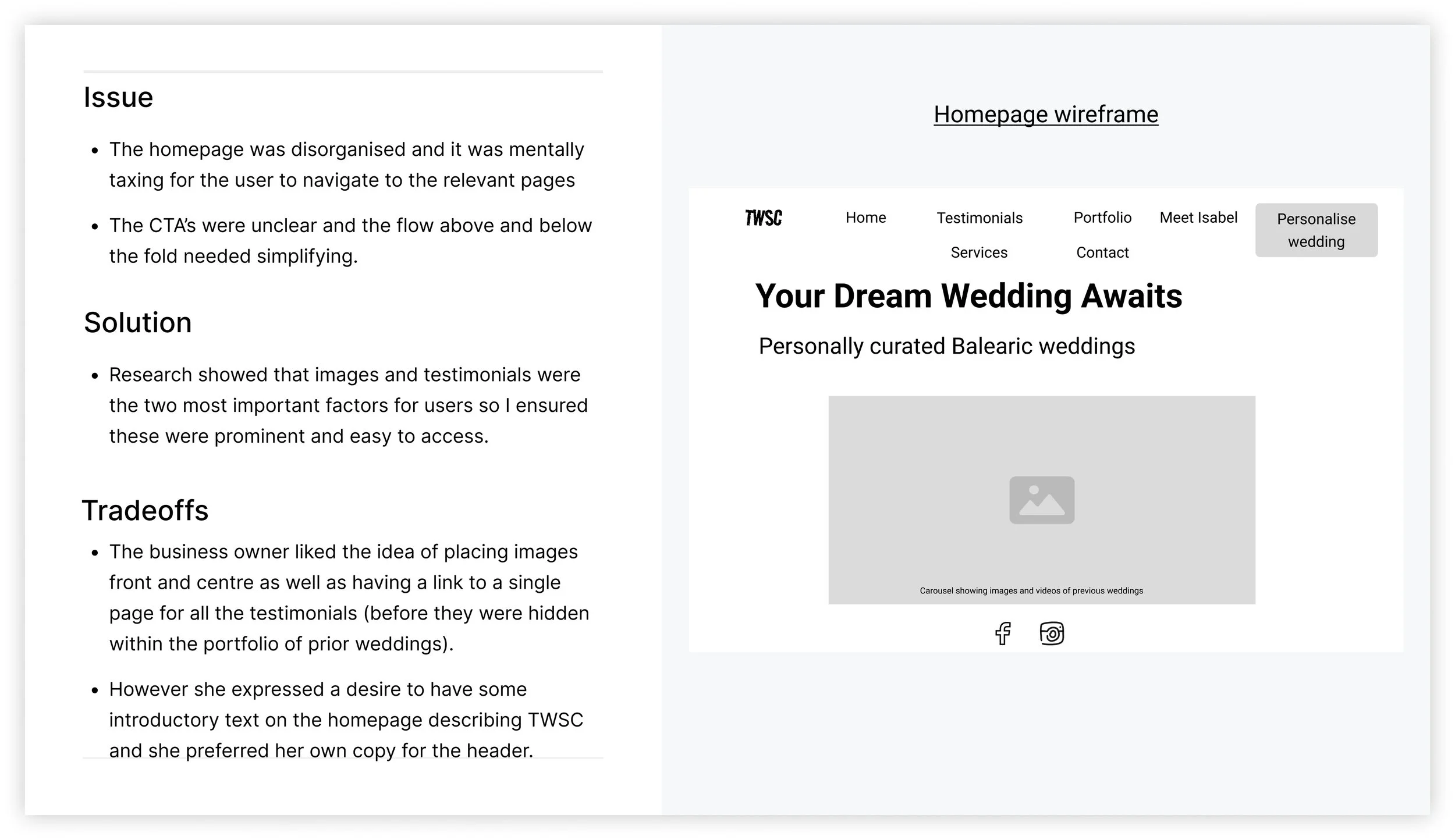This screenshot has height=840, width=1455.
Task: Open the Contact nav item
Action: [1102, 252]
